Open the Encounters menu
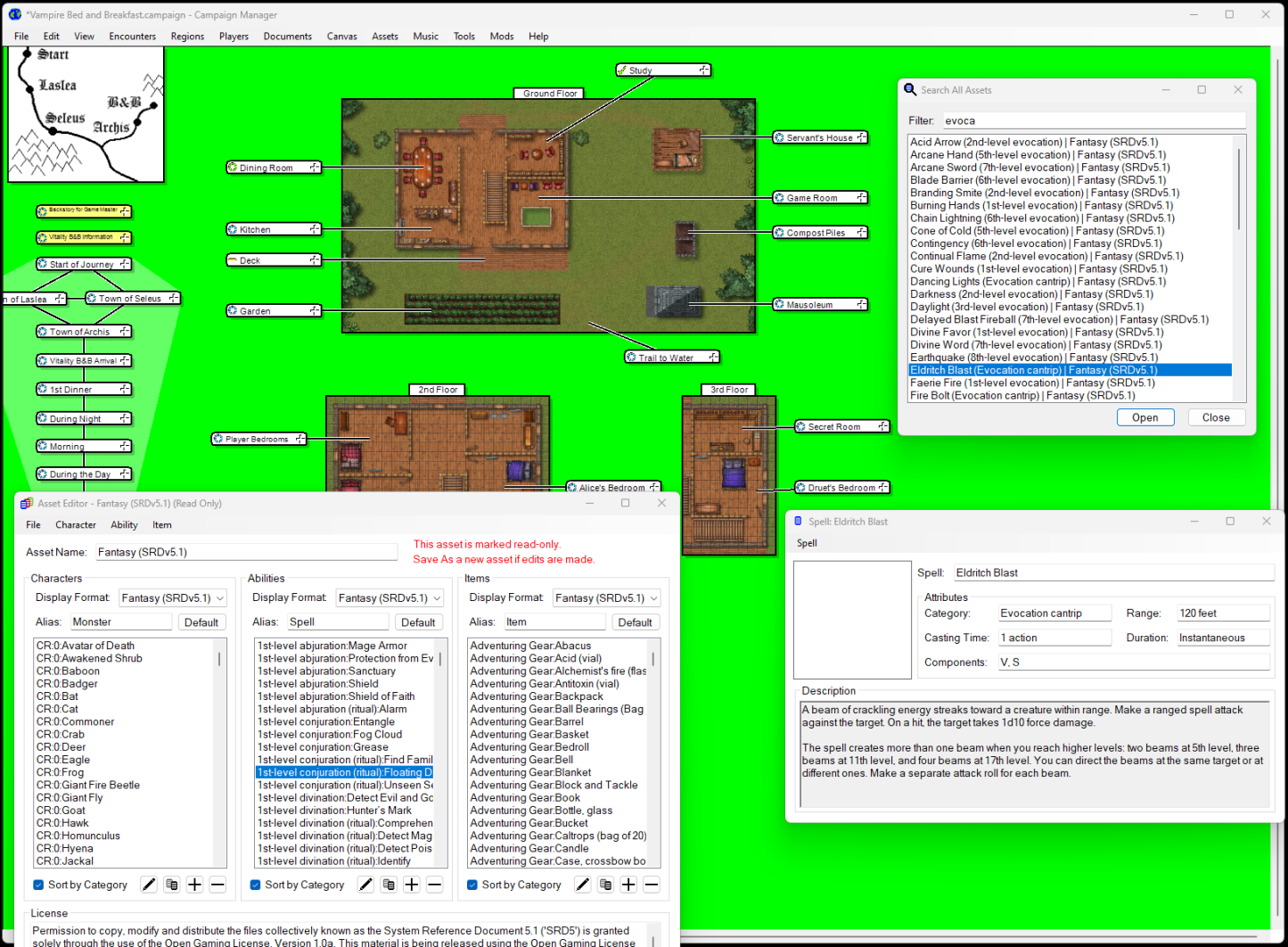This screenshot has height=947, width=1288. (132, 37)
